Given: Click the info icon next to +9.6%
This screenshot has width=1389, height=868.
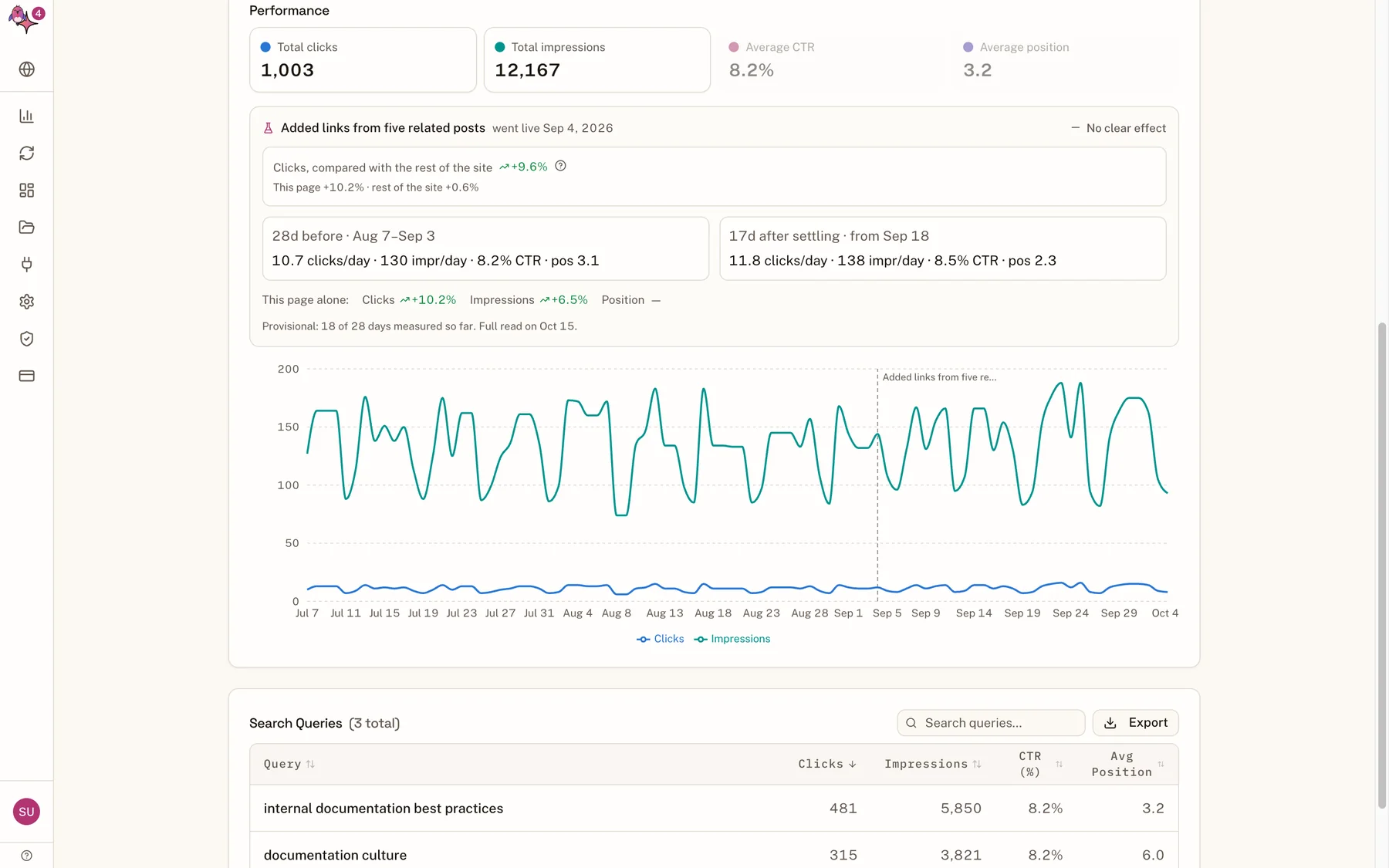Looking at the screenshot, I should pyautogui.click(x=561, y=166).
